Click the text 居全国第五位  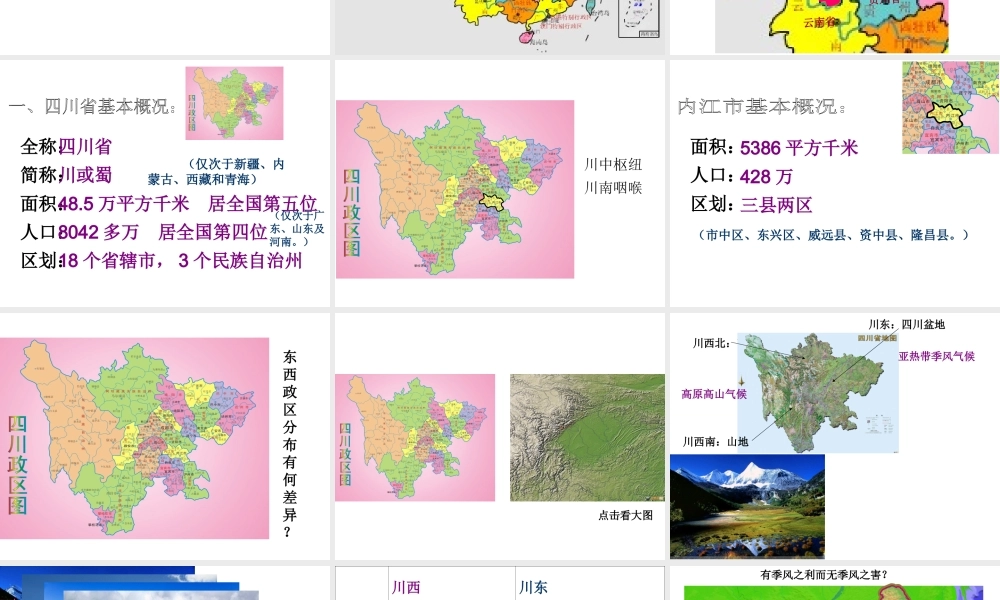tap(263, 203)
